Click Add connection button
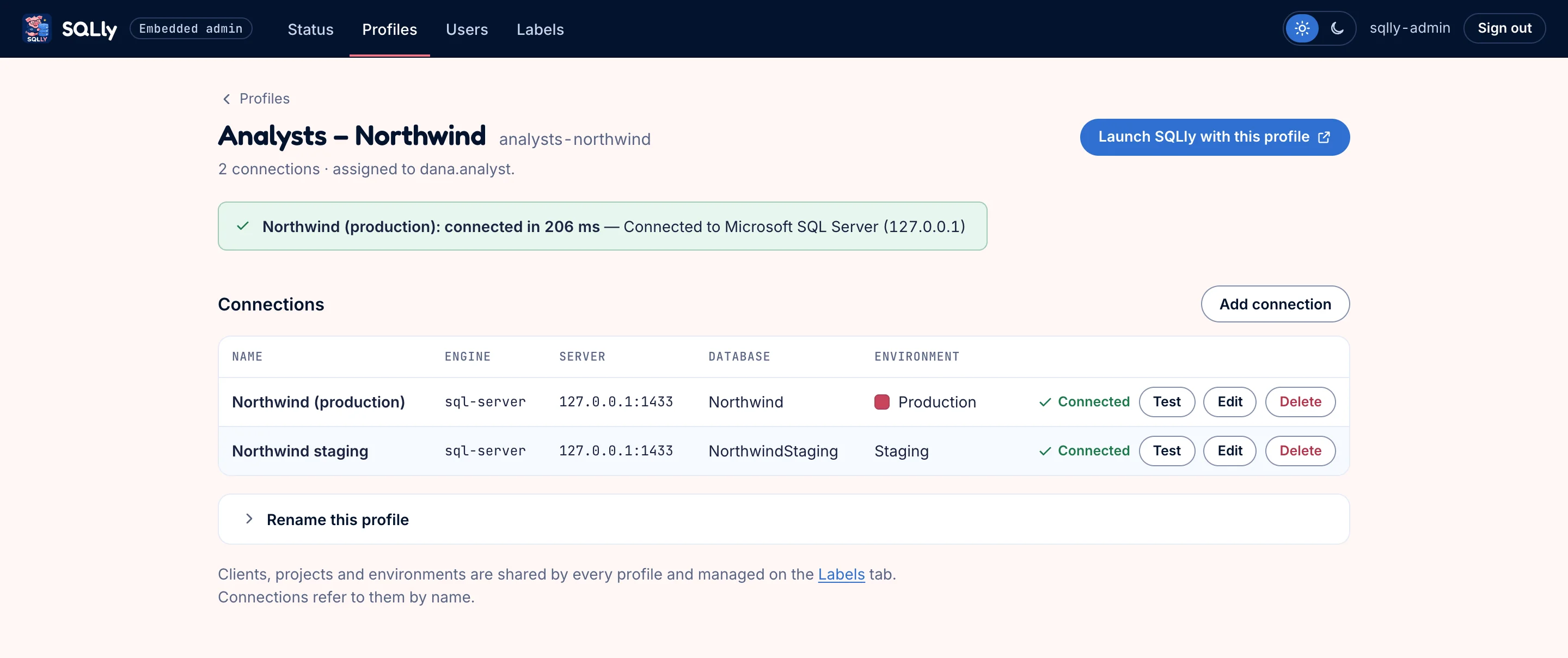This screenshot has width=1568, height=658. [1275, 304]
